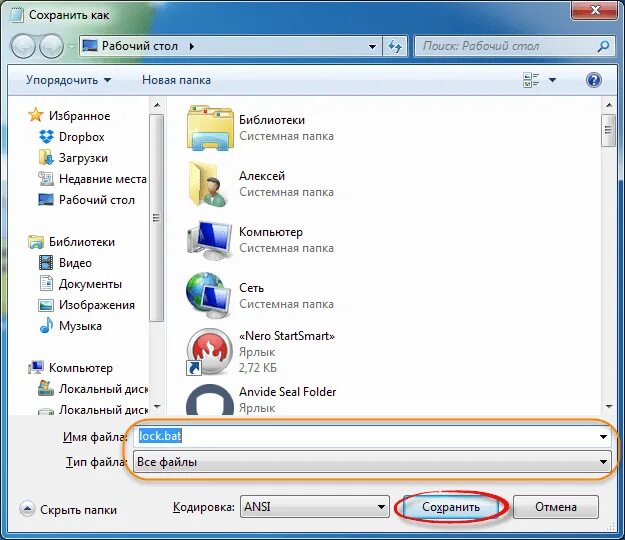Viewport: 625px width, 540px height.
Task: Click the navigation pane scrollbar thumb
Action: 156,218
